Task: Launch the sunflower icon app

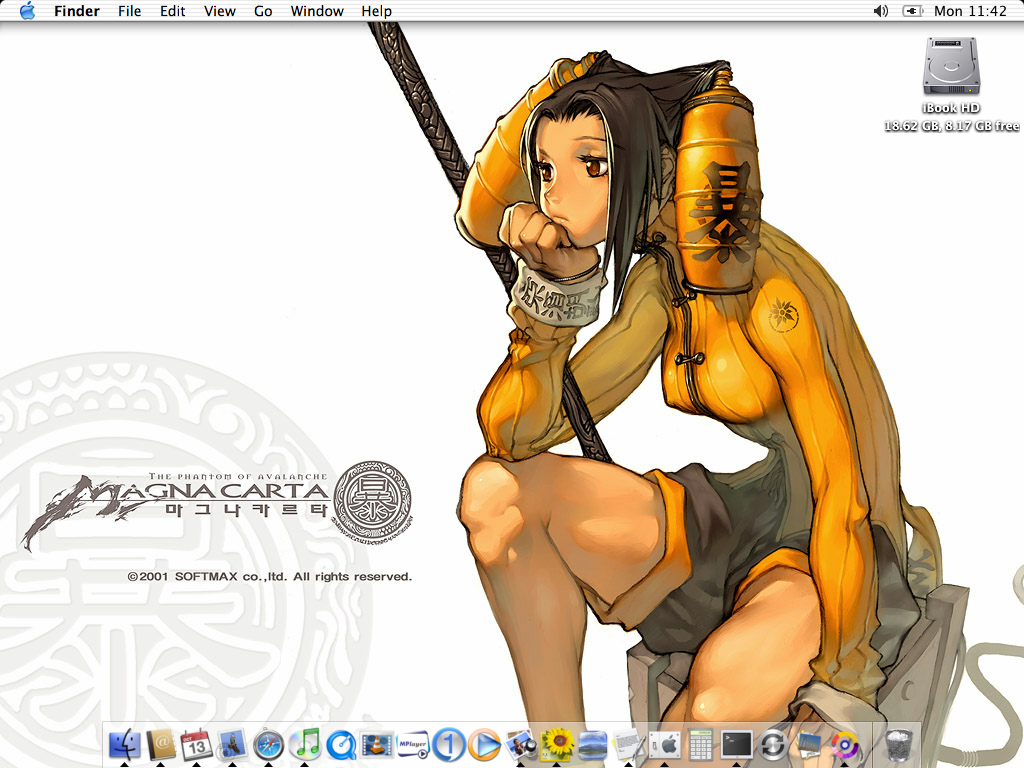Action: (557, 744)
